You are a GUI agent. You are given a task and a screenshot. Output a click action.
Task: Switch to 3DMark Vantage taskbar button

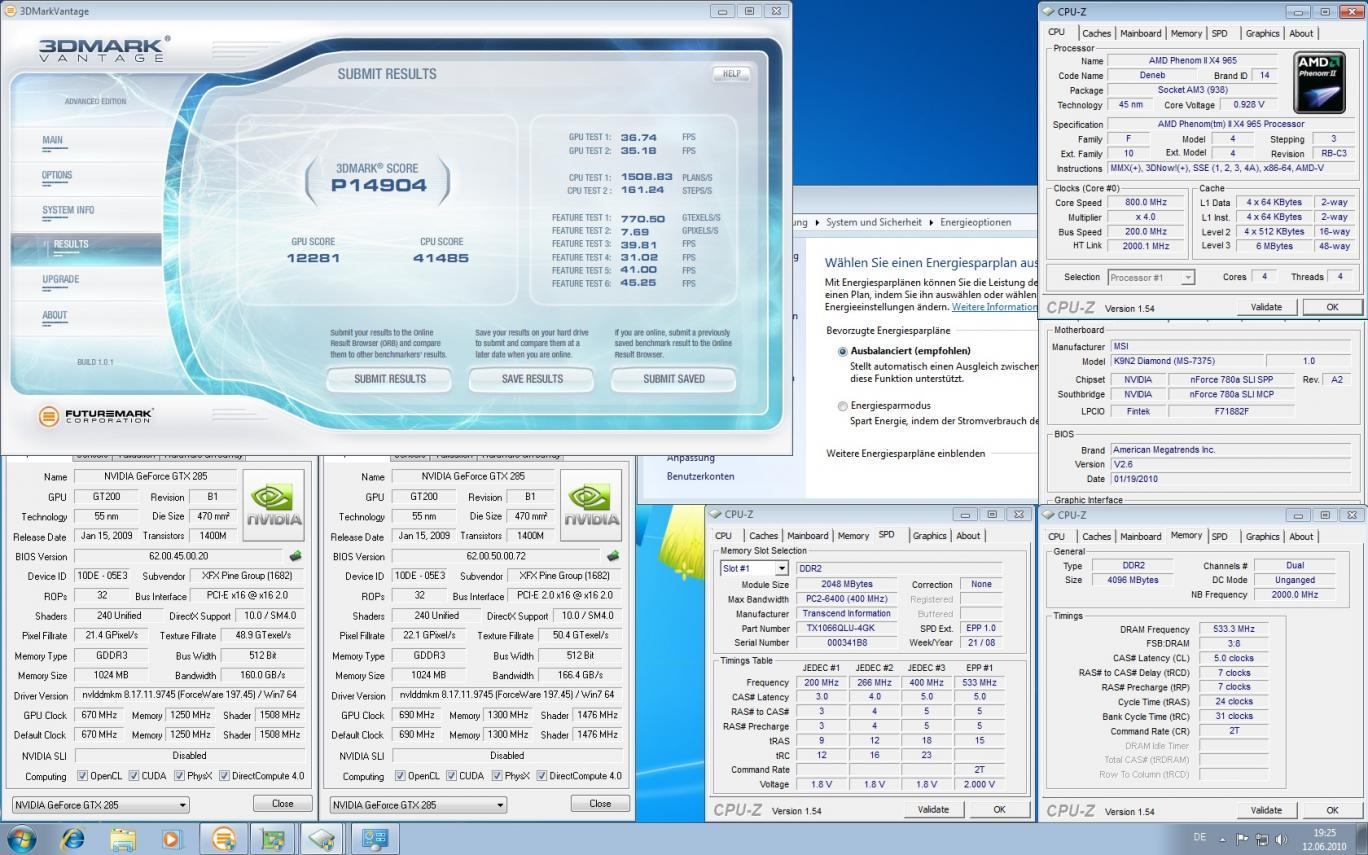coord(223,838)
